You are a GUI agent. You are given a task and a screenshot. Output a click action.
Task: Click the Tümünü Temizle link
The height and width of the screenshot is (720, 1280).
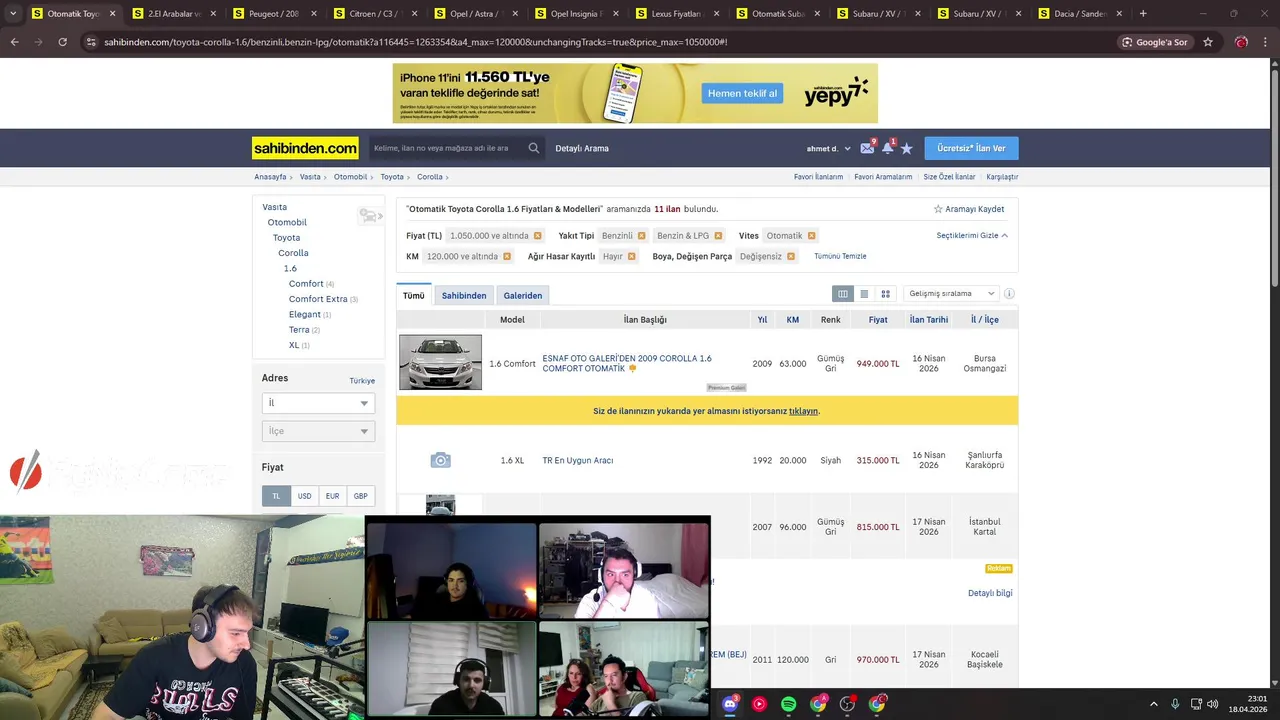[840, 257]
